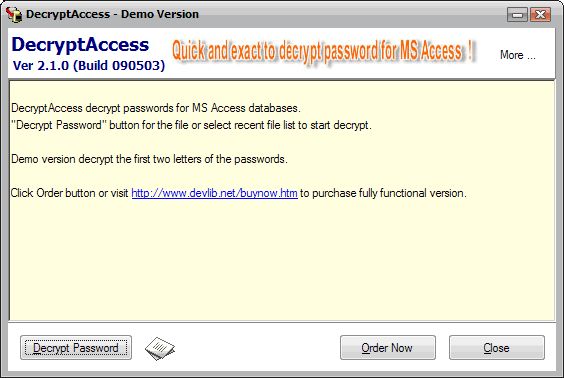Close window using the red X button

click(540, 15)
